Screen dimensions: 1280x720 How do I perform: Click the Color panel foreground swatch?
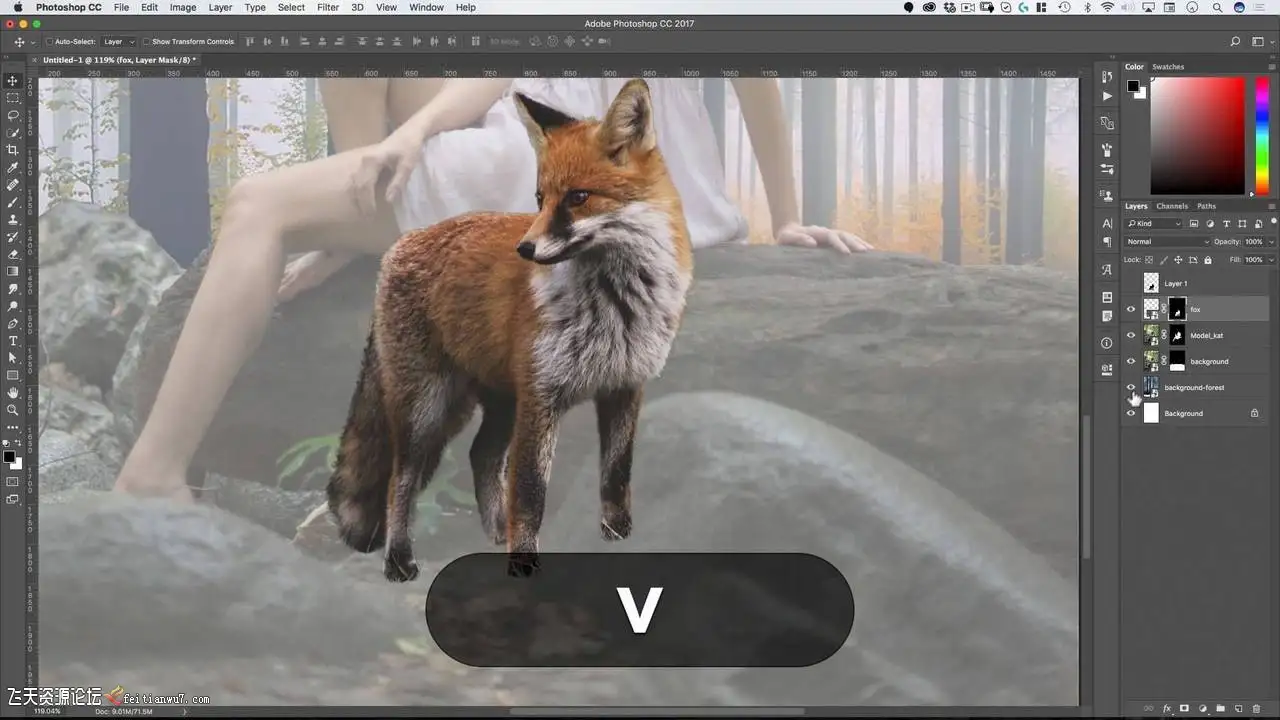(x=1133, y=85)
